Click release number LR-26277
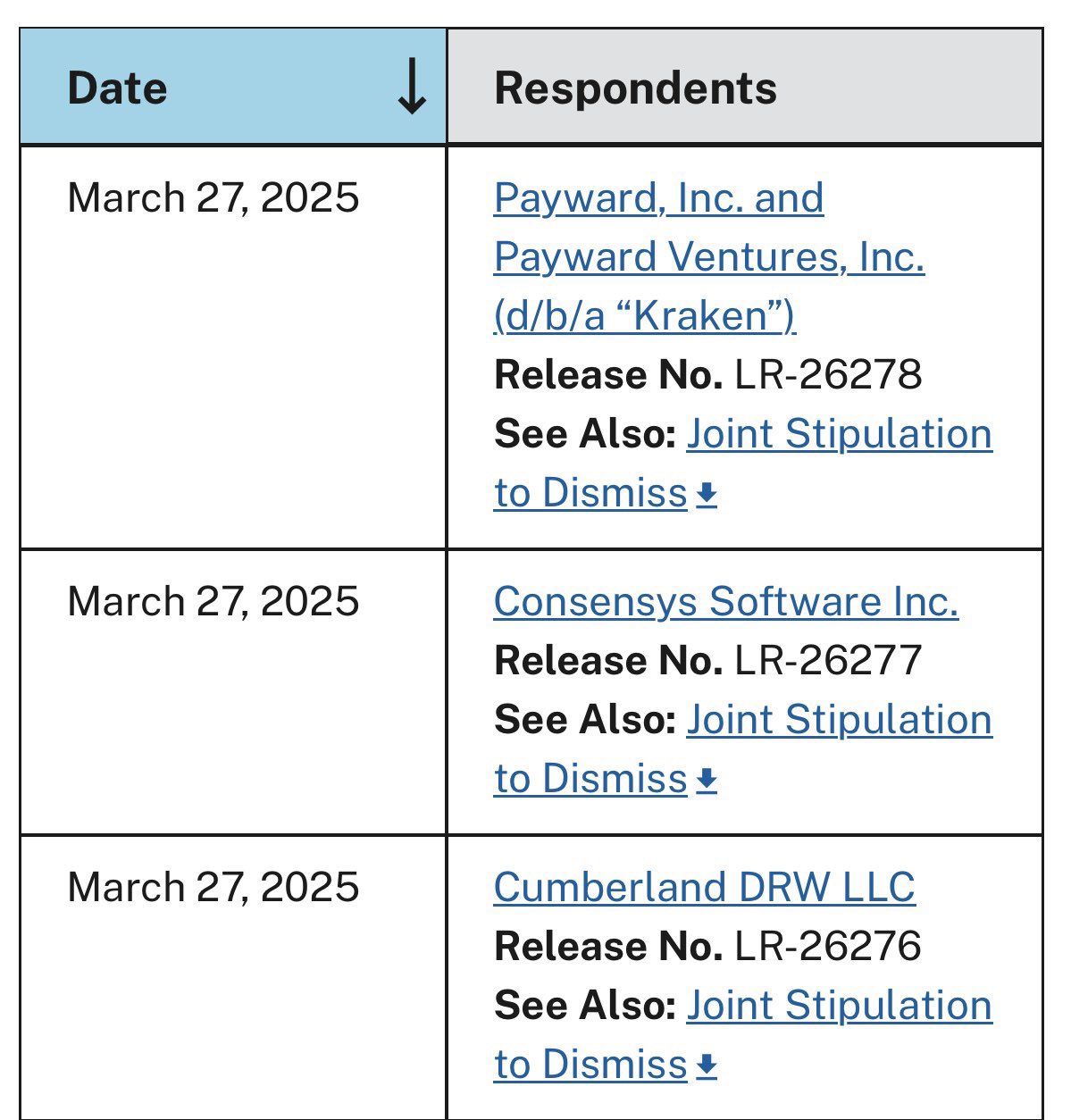1071x1120 pixels. [828, 661]
